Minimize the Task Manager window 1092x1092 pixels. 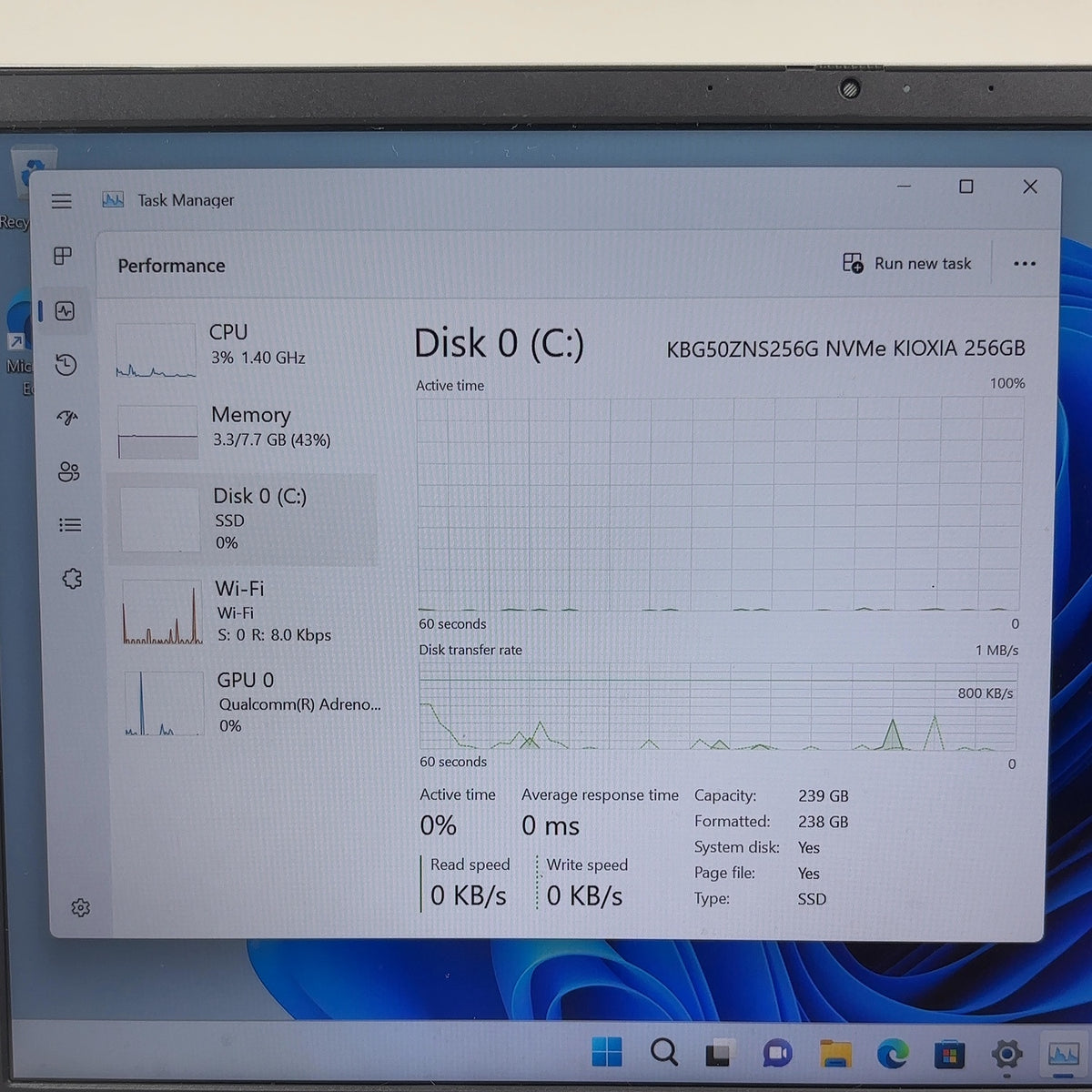[904, 187]
